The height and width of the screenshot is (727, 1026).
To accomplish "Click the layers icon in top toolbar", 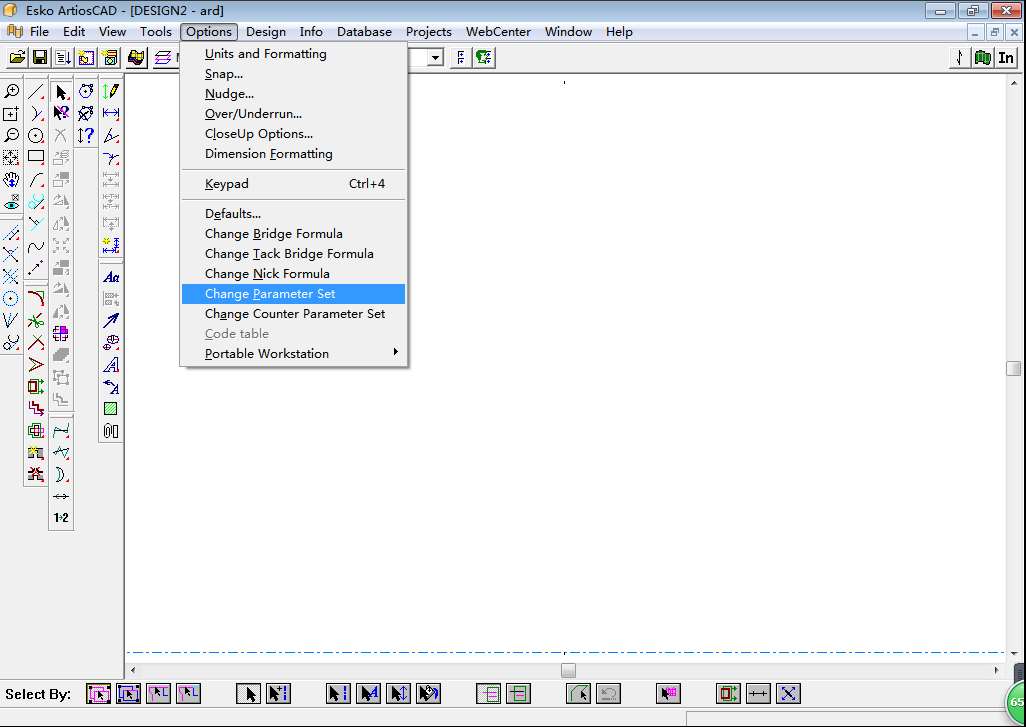I will coord(162,58).
